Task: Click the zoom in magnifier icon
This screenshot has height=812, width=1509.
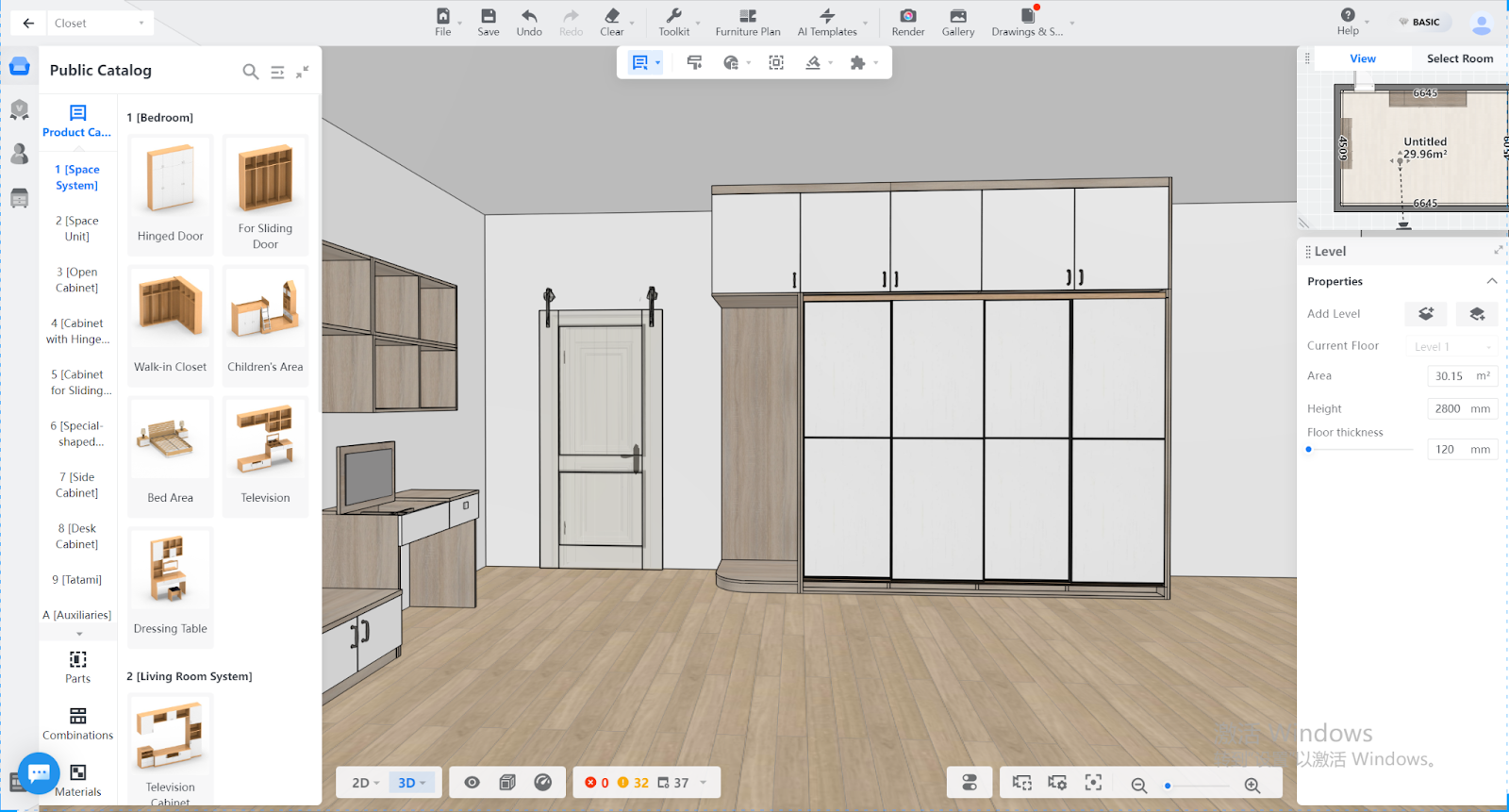Action: [1252, 785]
